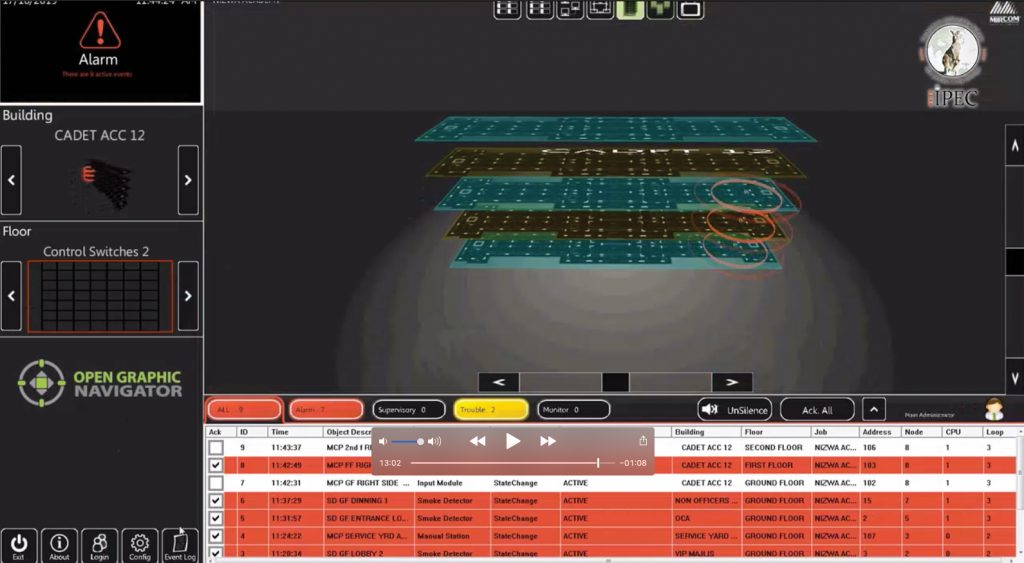Open the Event Log icon
1024x563 pixels.
tap(180, 545)
